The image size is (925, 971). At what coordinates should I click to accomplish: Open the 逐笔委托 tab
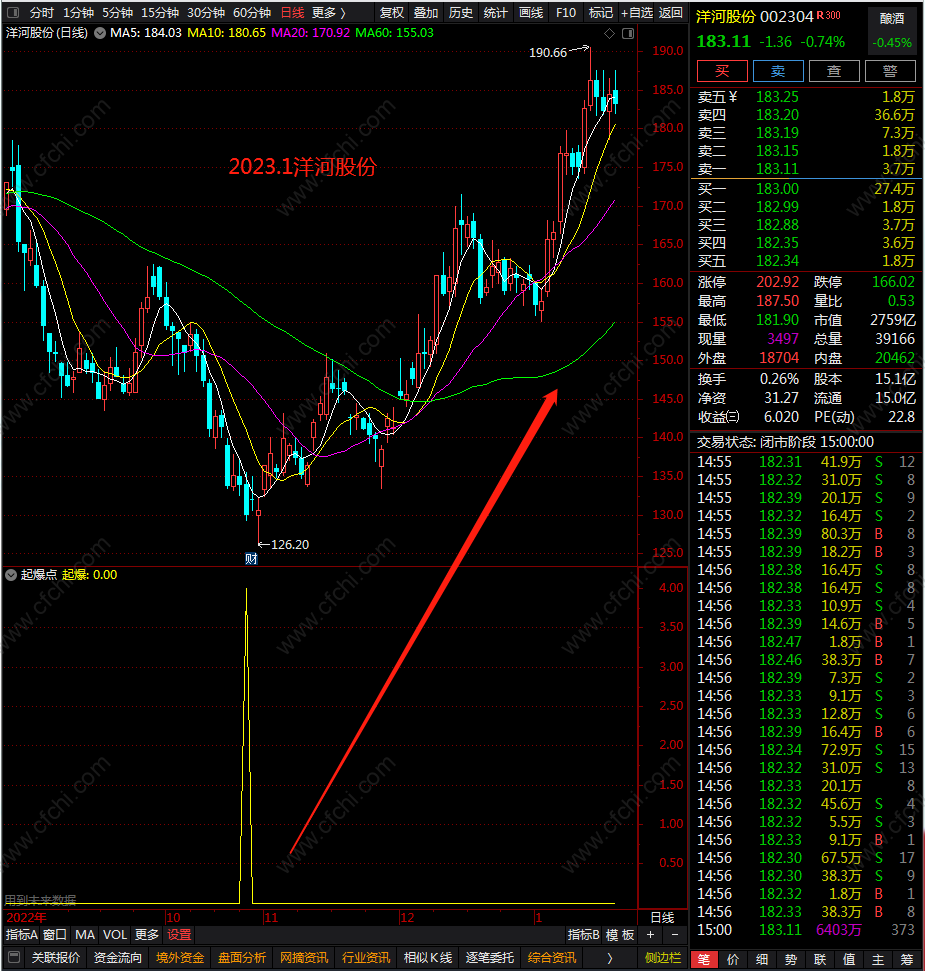[x=490, y=957]
